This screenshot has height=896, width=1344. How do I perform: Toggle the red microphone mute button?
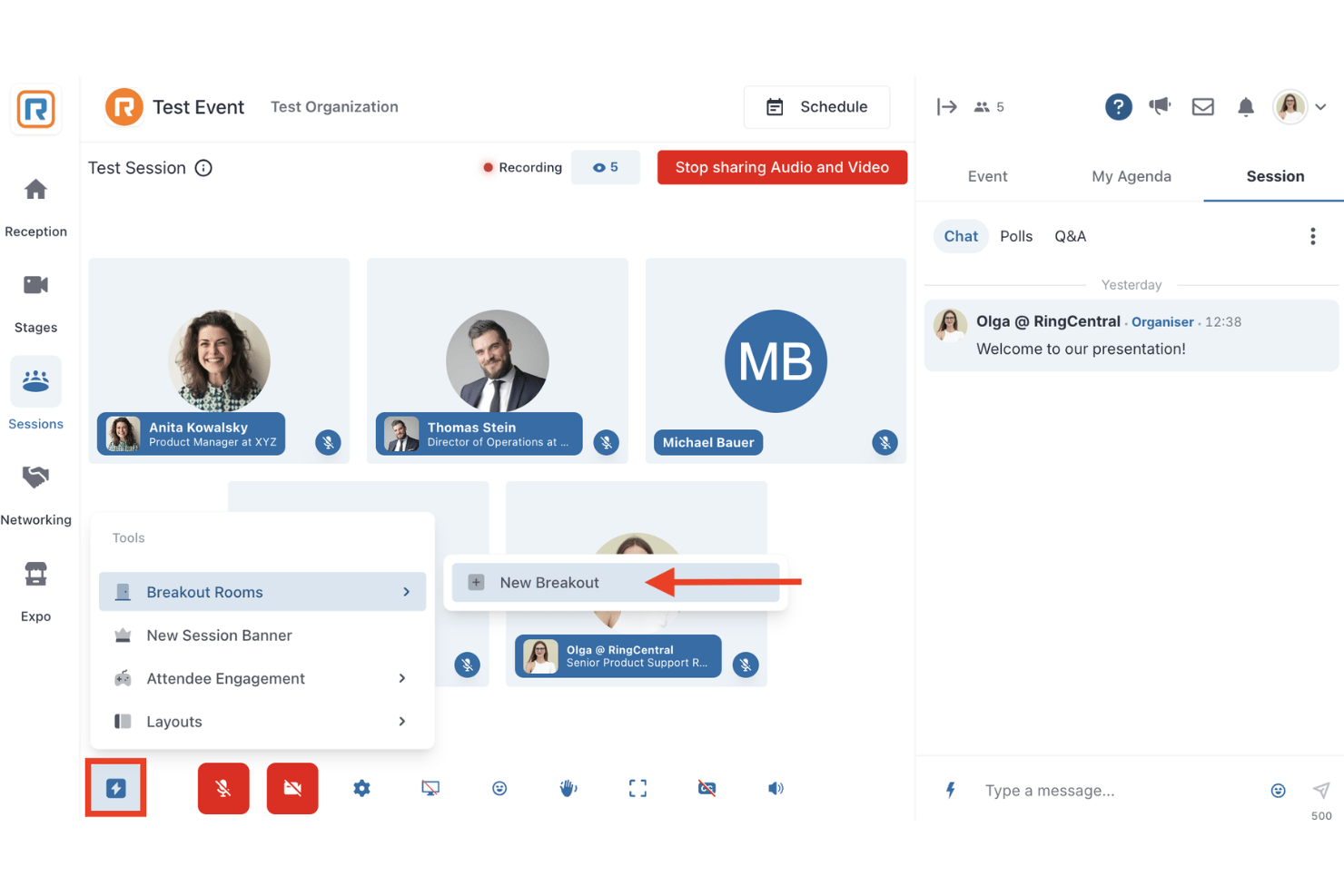tap(223, 788)
